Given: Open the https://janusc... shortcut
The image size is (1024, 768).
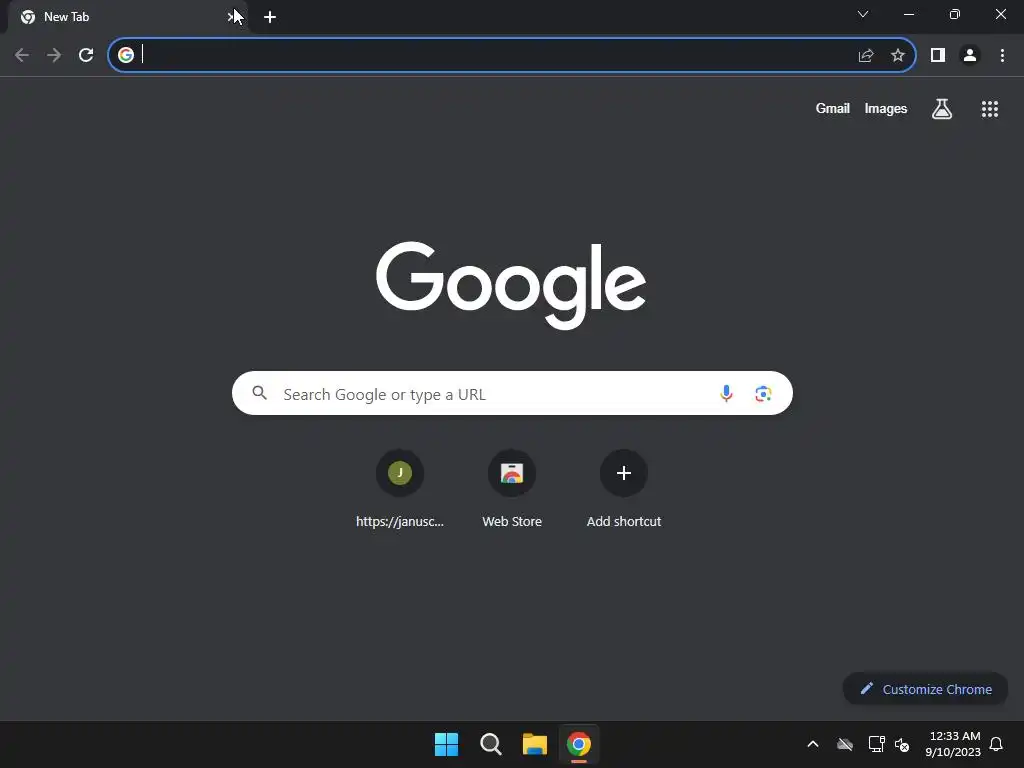Looking at the screenshot, I should click(400, 488).
